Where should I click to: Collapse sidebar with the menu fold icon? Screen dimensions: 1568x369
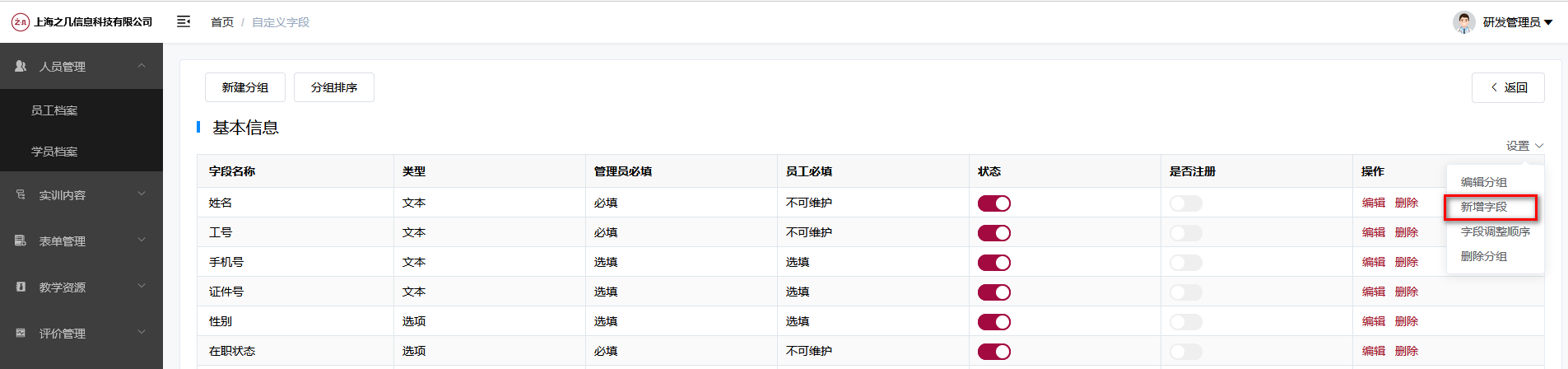click(x=184, y=21)
